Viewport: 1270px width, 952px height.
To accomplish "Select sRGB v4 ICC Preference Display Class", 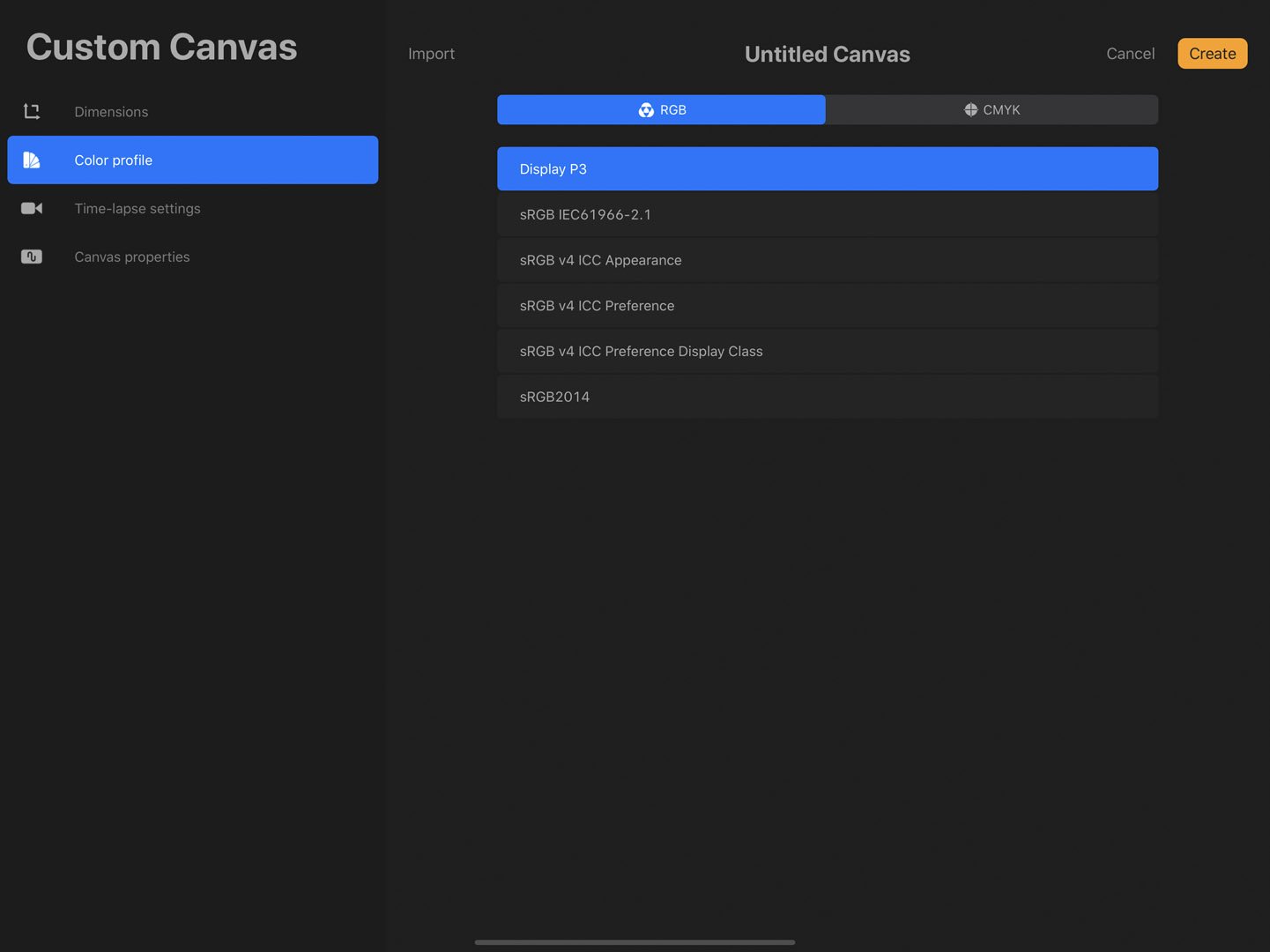I will 827,351.
